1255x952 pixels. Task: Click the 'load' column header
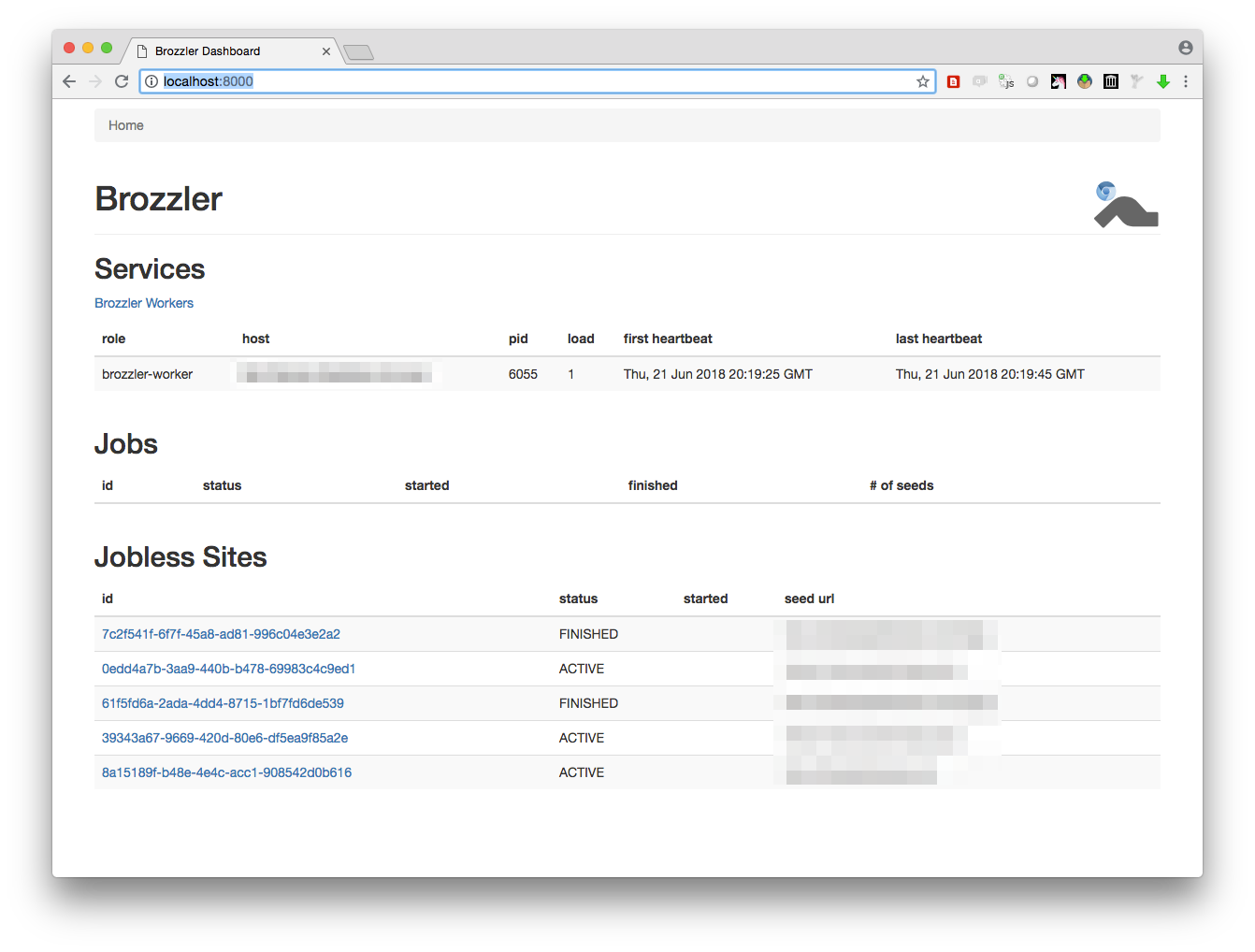tap(581, 339)
